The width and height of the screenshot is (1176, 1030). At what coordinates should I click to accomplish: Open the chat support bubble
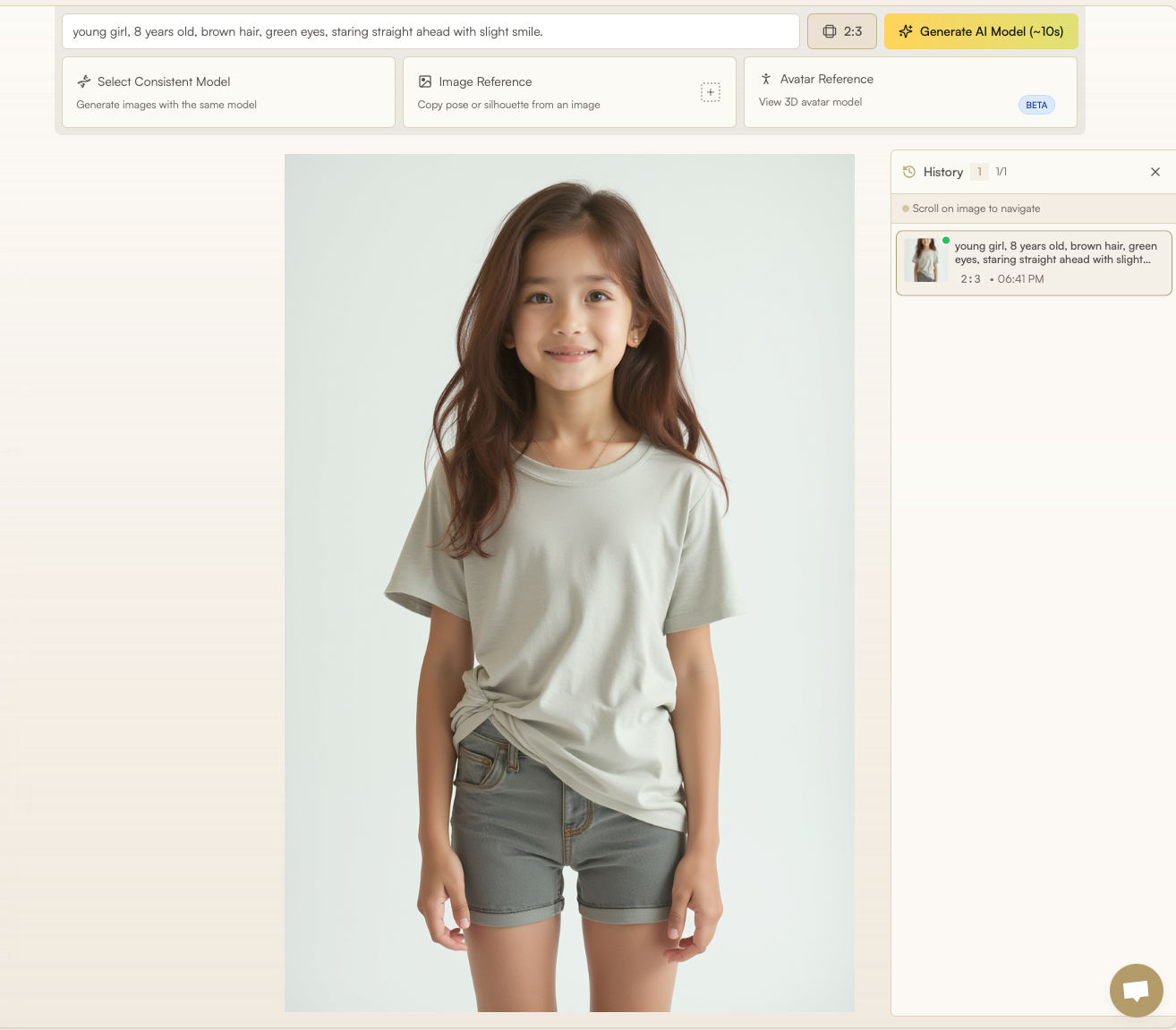coord(1136,991)
